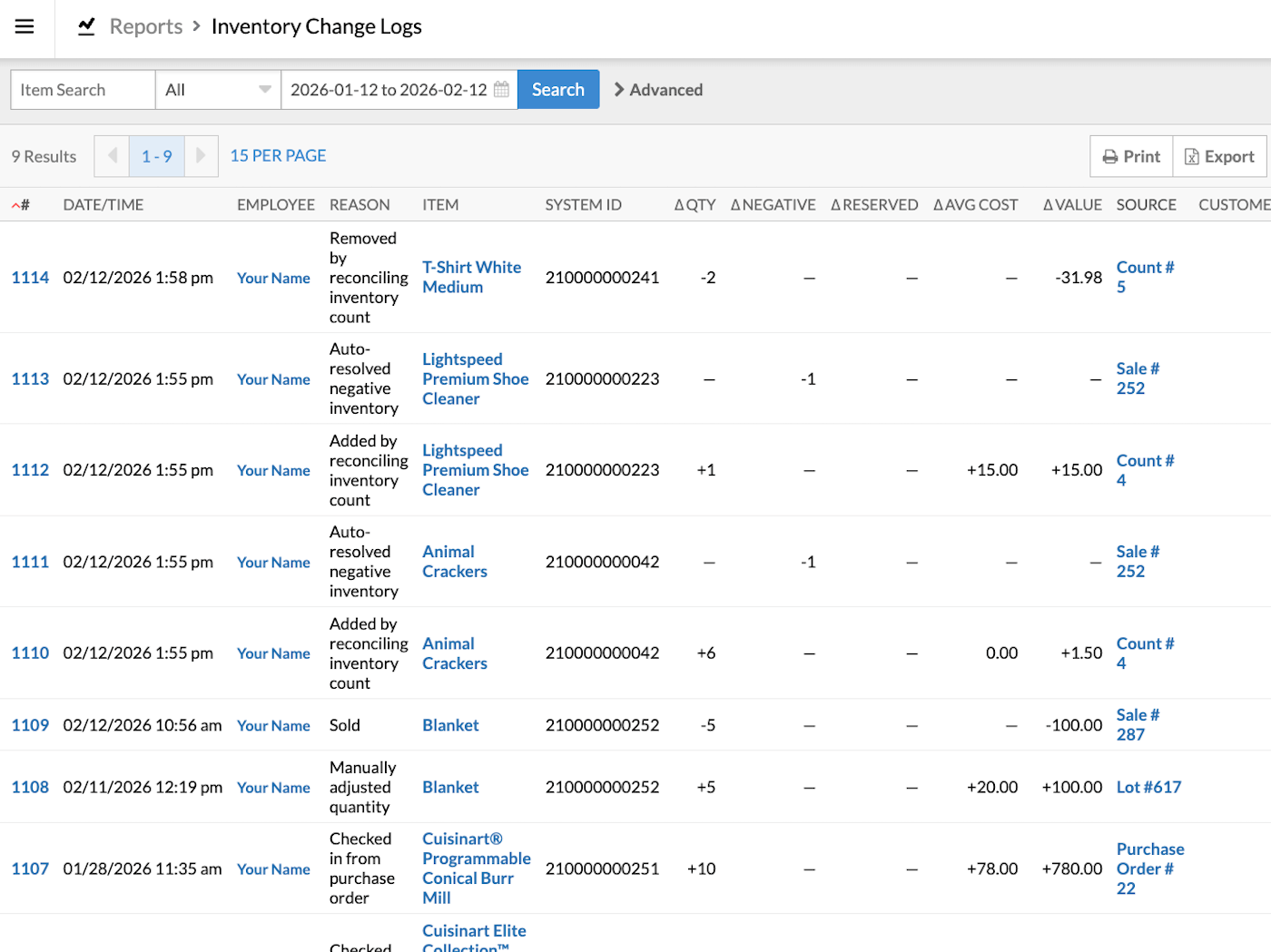Image resolution: width=1271 pixels, height=952 pixels.
Task: Open Count # 4 in row 1112
Action: 1146,470
